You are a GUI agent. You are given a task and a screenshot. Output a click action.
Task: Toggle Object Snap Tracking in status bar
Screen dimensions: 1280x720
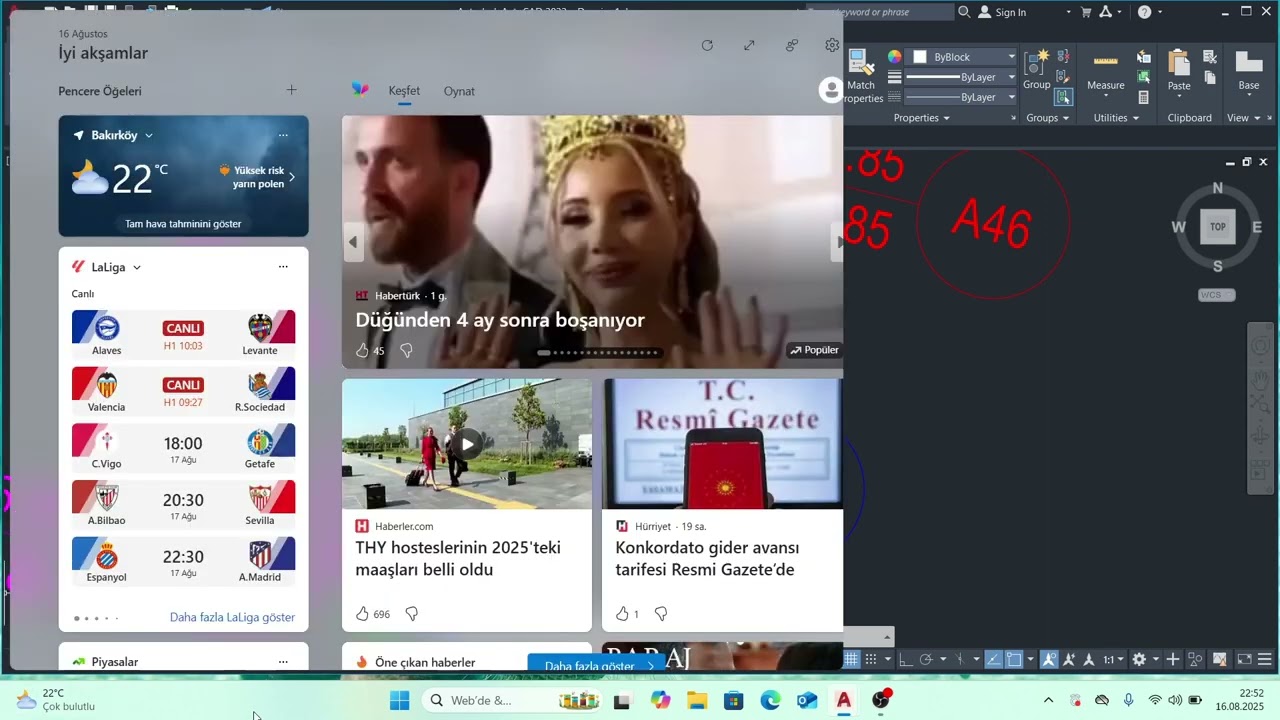[993, 660]
